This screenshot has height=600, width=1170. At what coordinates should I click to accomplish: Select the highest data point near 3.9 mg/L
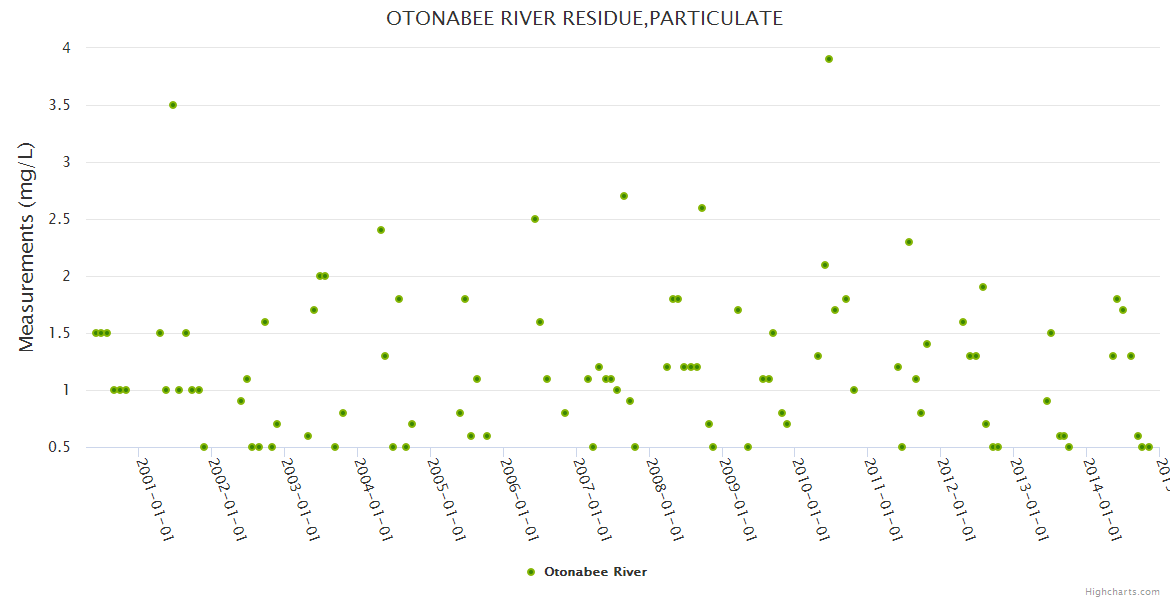click(x=829, y=59)
